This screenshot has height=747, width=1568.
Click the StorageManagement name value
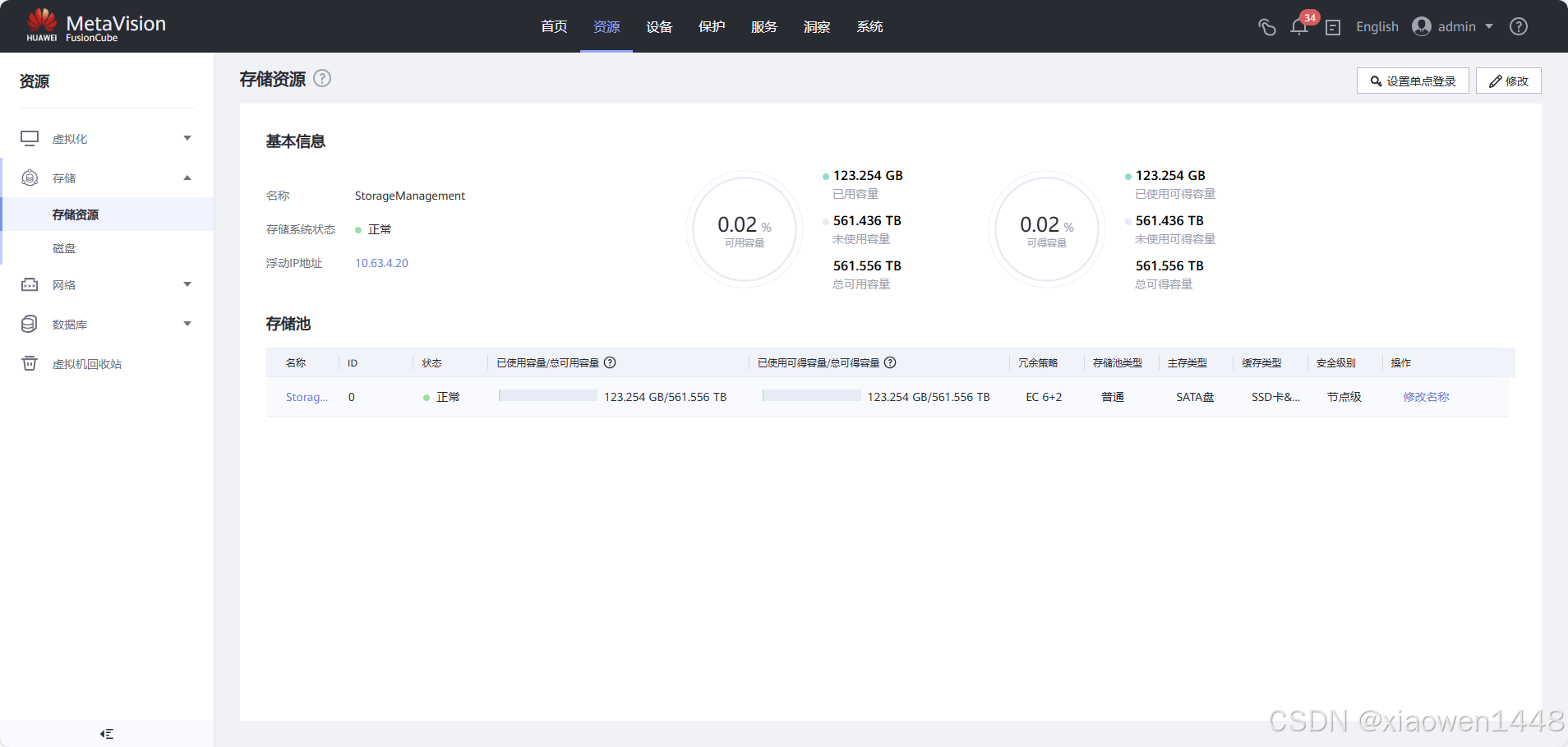[x=410, y=196]
